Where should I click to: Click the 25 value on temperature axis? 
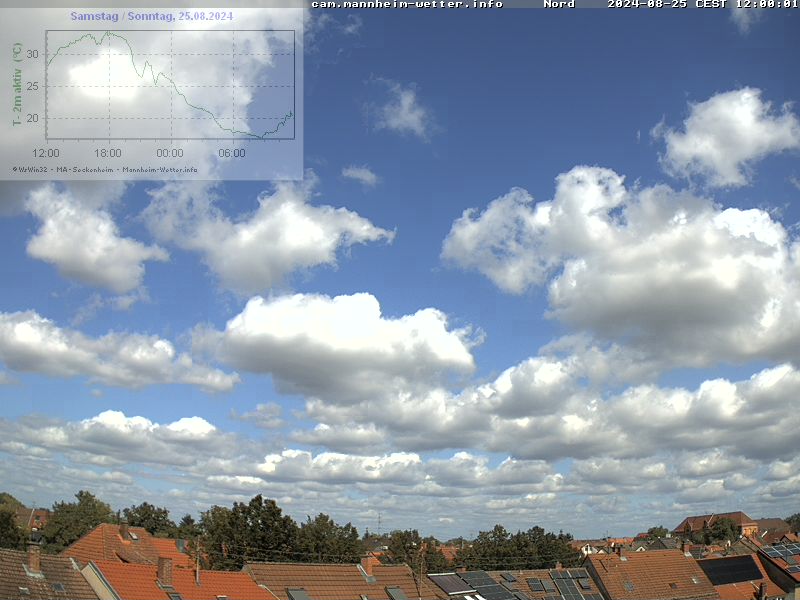click(34, 86)
